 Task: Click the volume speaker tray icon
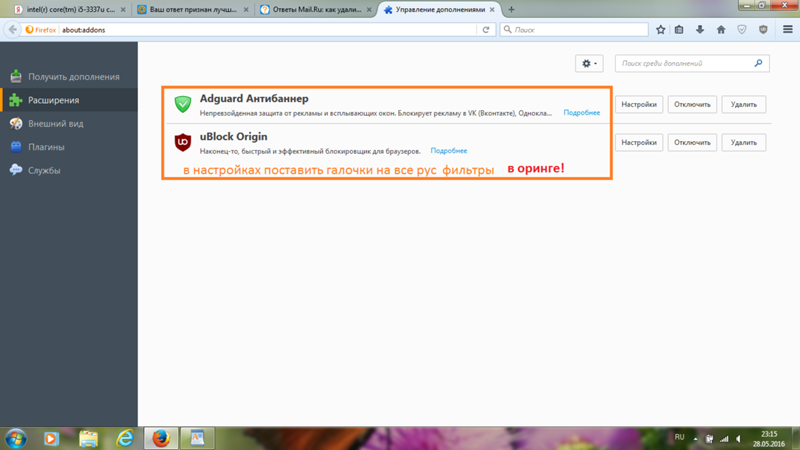pyautogui.click(x=738, y=439)
